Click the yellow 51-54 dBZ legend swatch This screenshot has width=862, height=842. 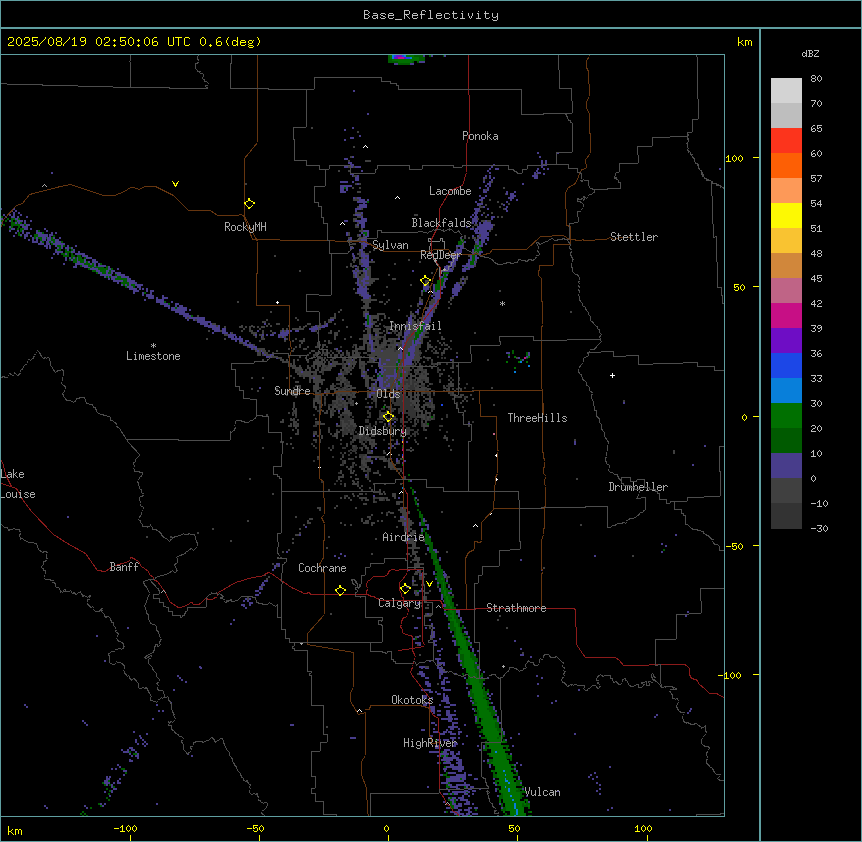(786, 215)
